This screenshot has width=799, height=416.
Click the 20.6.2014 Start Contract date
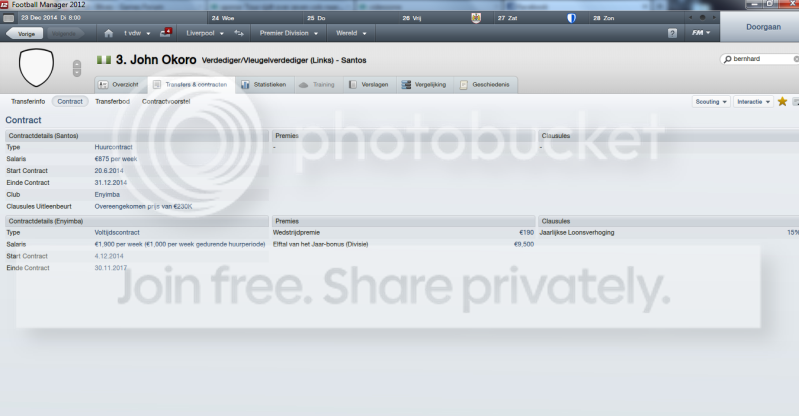tap(109, 171)
